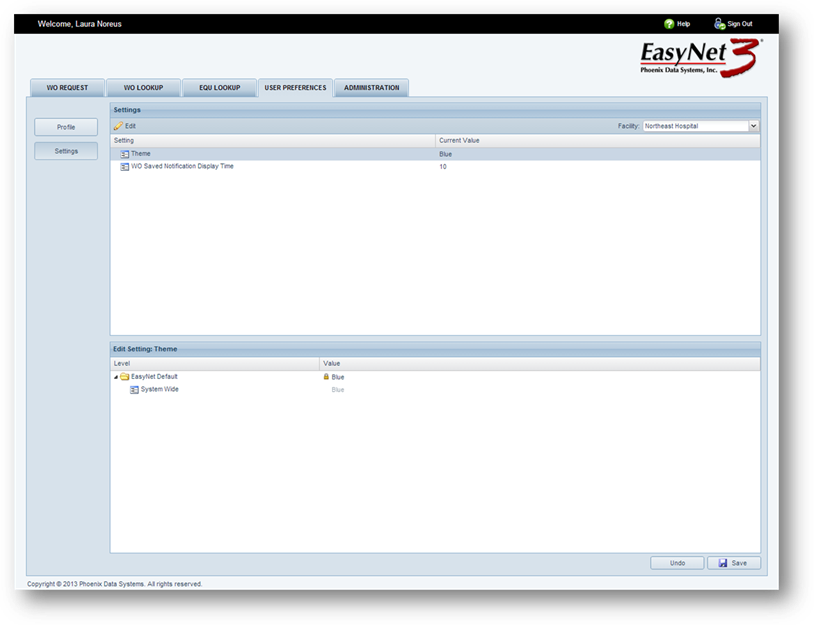Open the WO Lookup tab
Image resolution: width=814 pixels, height=625 pixels.
[143, 88]
